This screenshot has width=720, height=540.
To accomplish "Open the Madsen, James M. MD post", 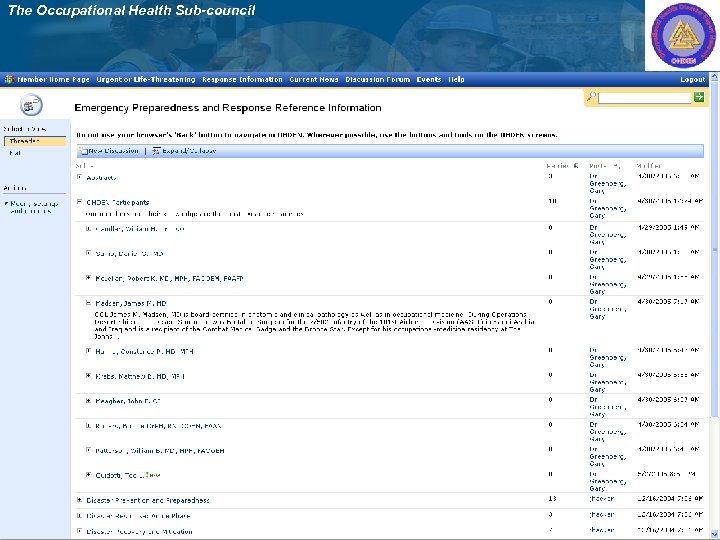I will coord(130,303).
